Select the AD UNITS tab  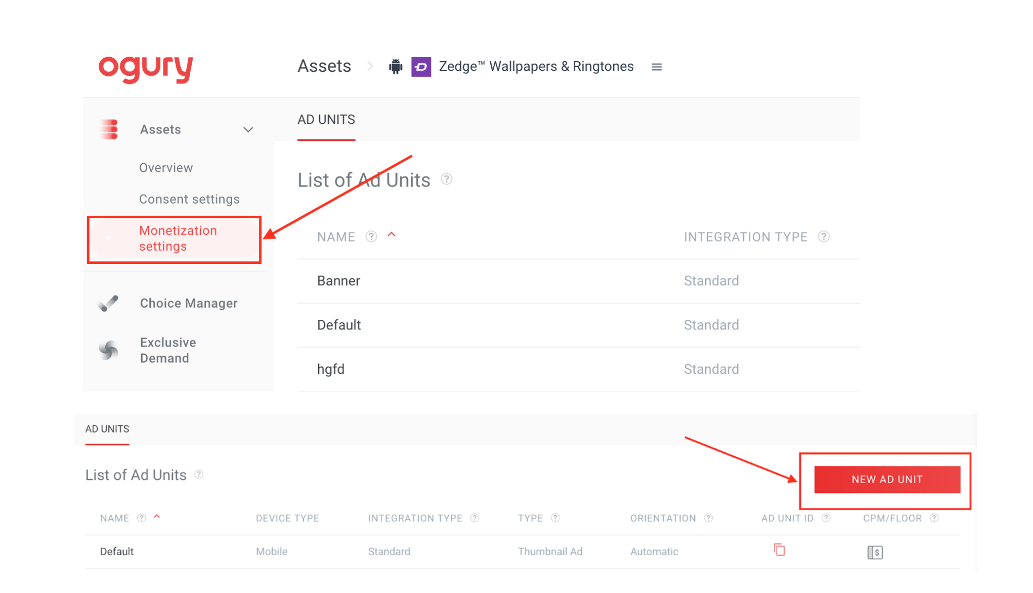pyautogui.click(x=326, y=120)
